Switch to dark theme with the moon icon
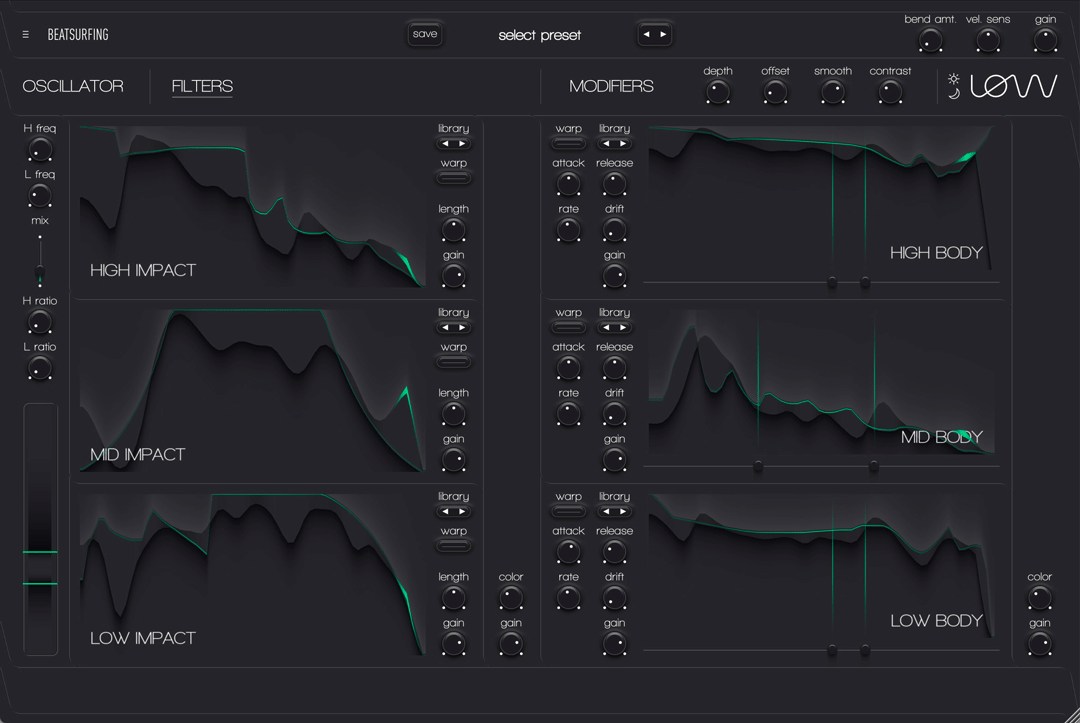 pos(954,93)
